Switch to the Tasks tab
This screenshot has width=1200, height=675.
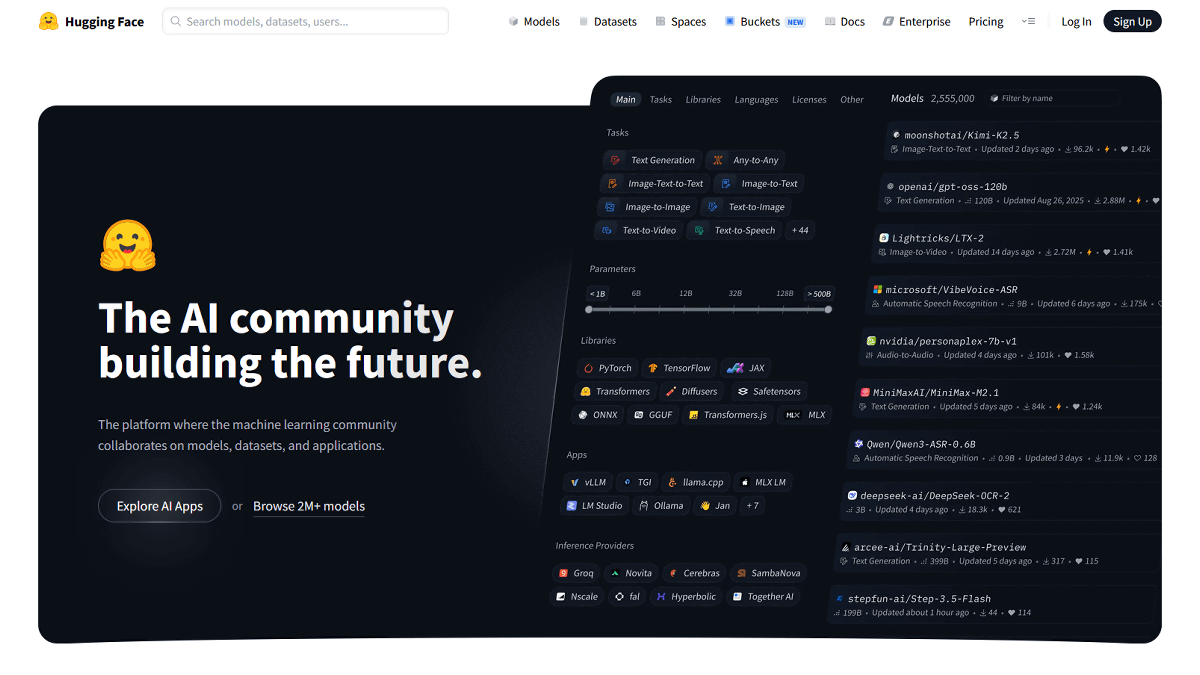point(661,99)
